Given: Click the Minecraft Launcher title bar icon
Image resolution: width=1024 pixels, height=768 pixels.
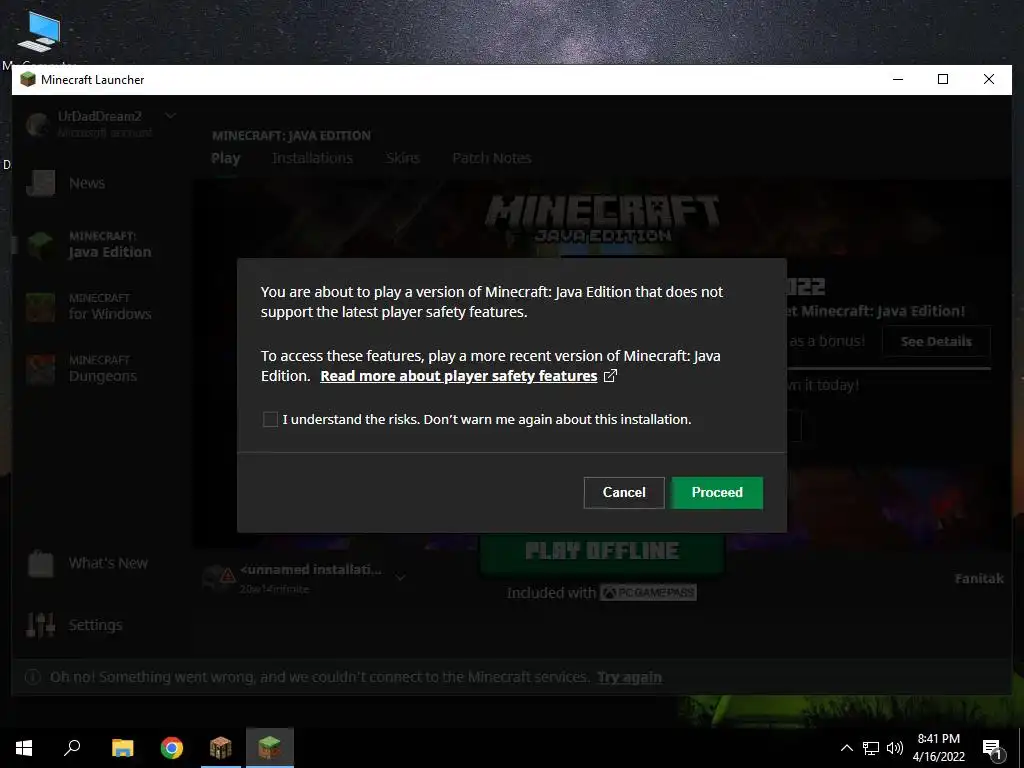Looking at the screenshot, I should tap(27, 80).
